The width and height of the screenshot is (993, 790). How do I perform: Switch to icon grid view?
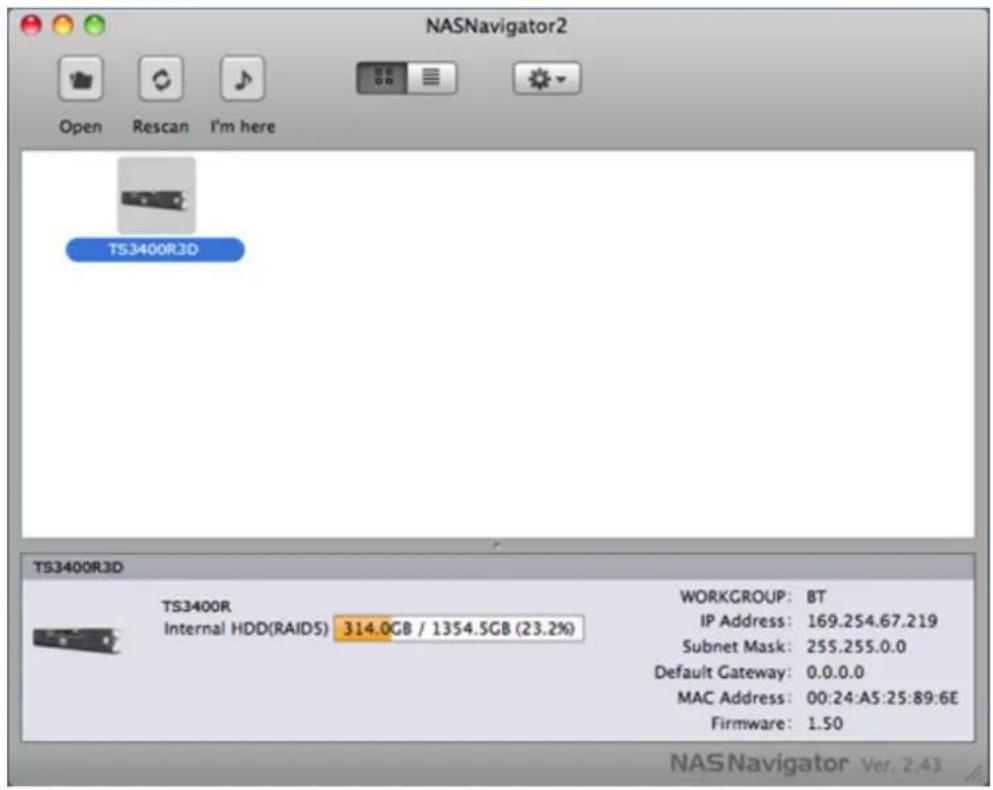tap(382, 78)
